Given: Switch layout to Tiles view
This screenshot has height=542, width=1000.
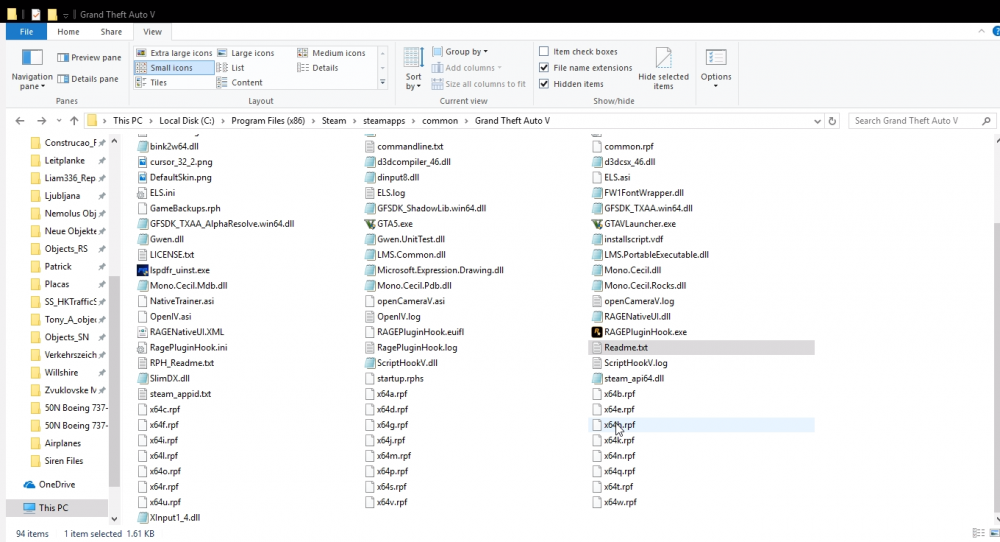Looking at the screenshot, I should pos(151,82).
